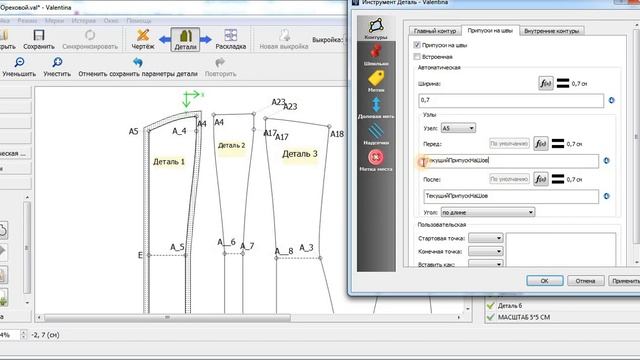
Task: Click the Деталь 2 label on canvas
Action: pyautogui.click(x=231, y=145)
